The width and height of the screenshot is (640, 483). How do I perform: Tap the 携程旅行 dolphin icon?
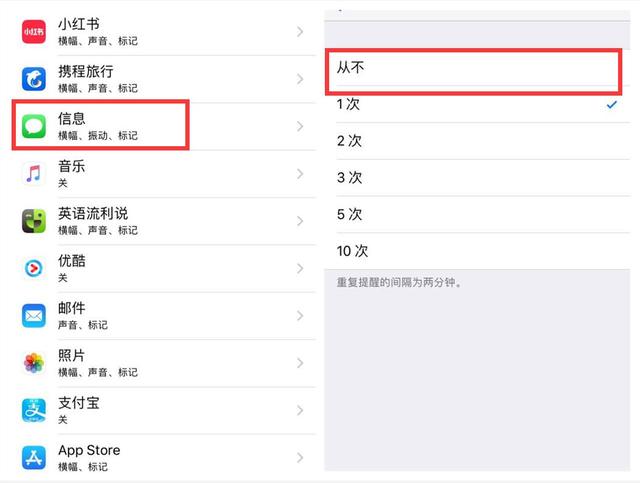click(33, 79)
